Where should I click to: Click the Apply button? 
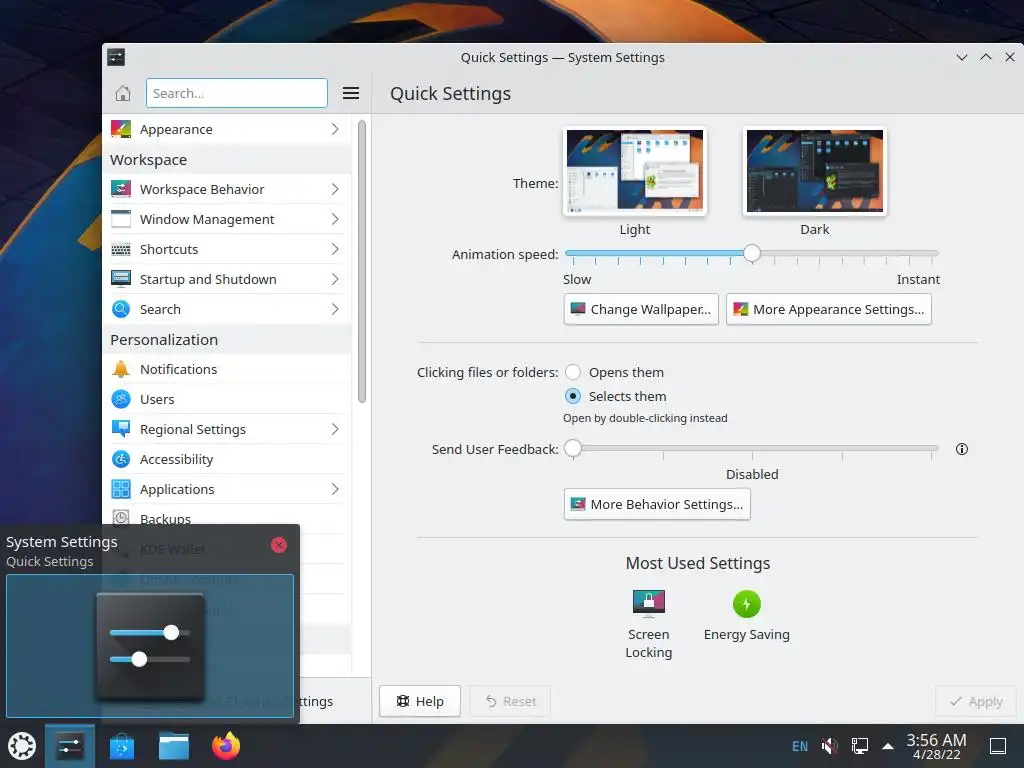pos(976,701)
